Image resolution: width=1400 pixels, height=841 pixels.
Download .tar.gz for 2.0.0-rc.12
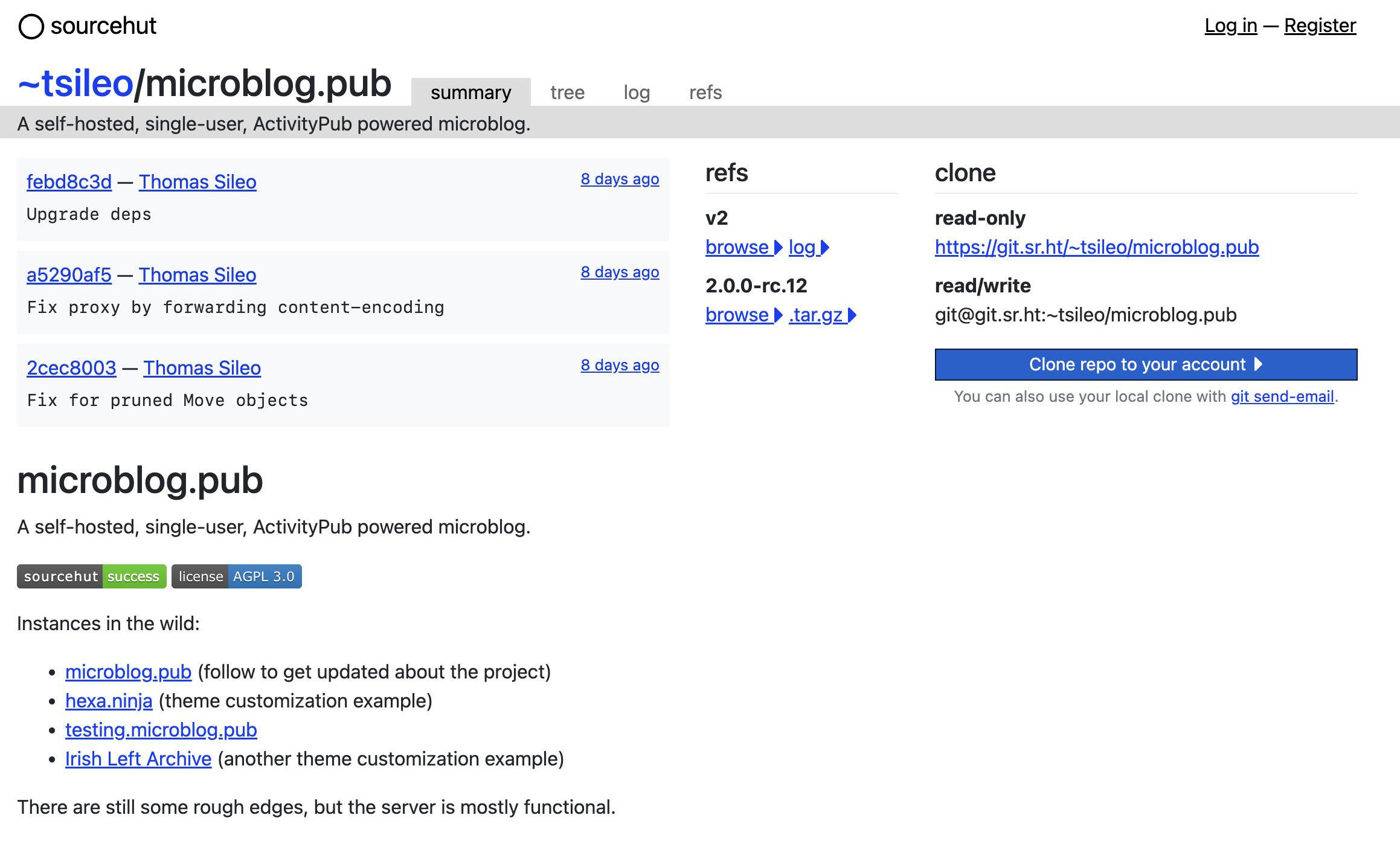click(x=823, y=315)
